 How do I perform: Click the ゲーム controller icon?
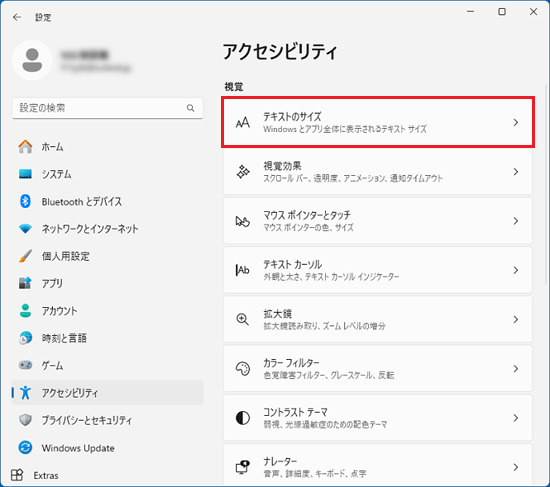[x=25, y=365]
